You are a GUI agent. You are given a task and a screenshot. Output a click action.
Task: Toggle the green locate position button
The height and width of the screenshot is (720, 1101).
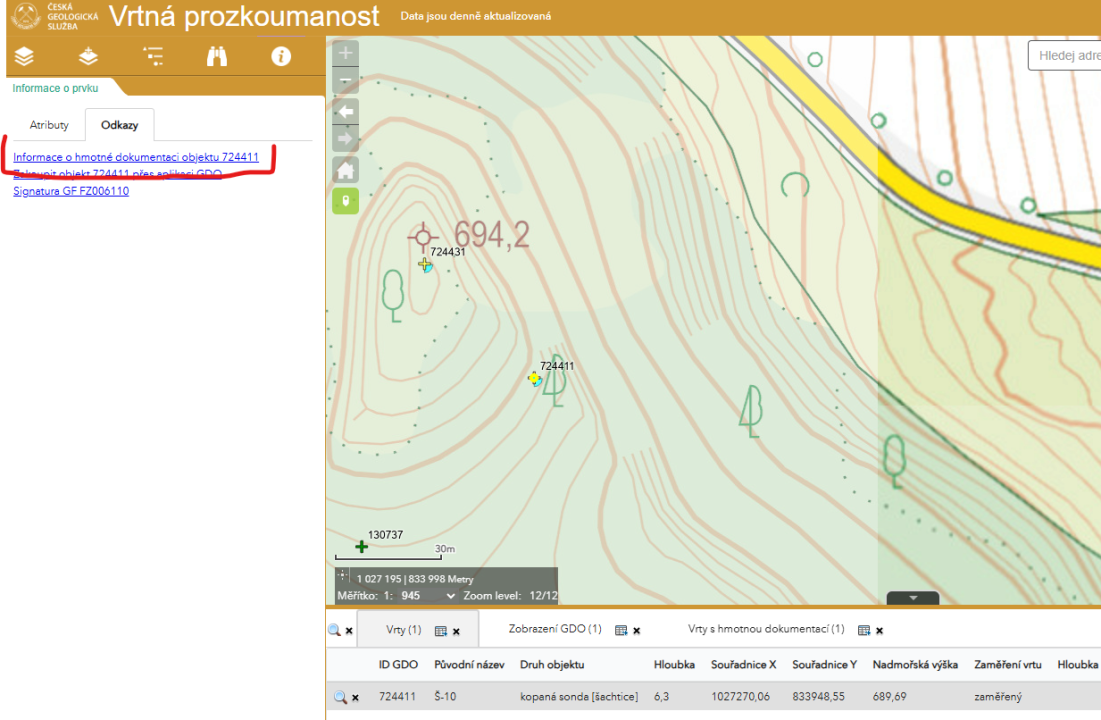tap(345, 201)
